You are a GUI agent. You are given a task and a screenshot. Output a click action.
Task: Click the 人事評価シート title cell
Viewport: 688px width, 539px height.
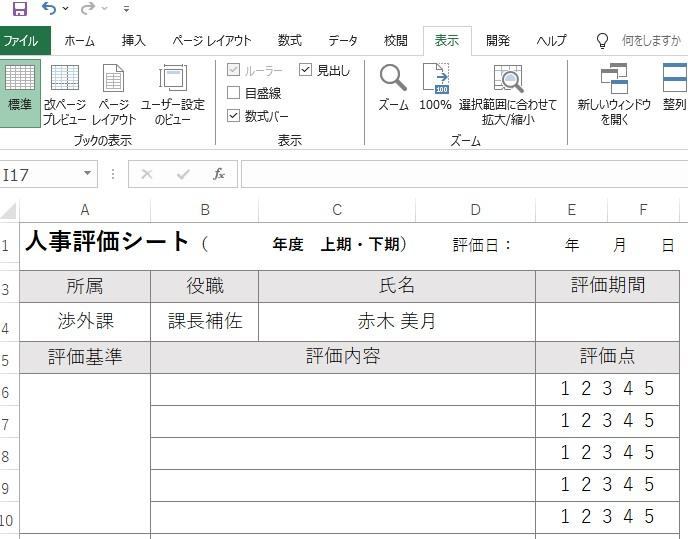point(108,242)
